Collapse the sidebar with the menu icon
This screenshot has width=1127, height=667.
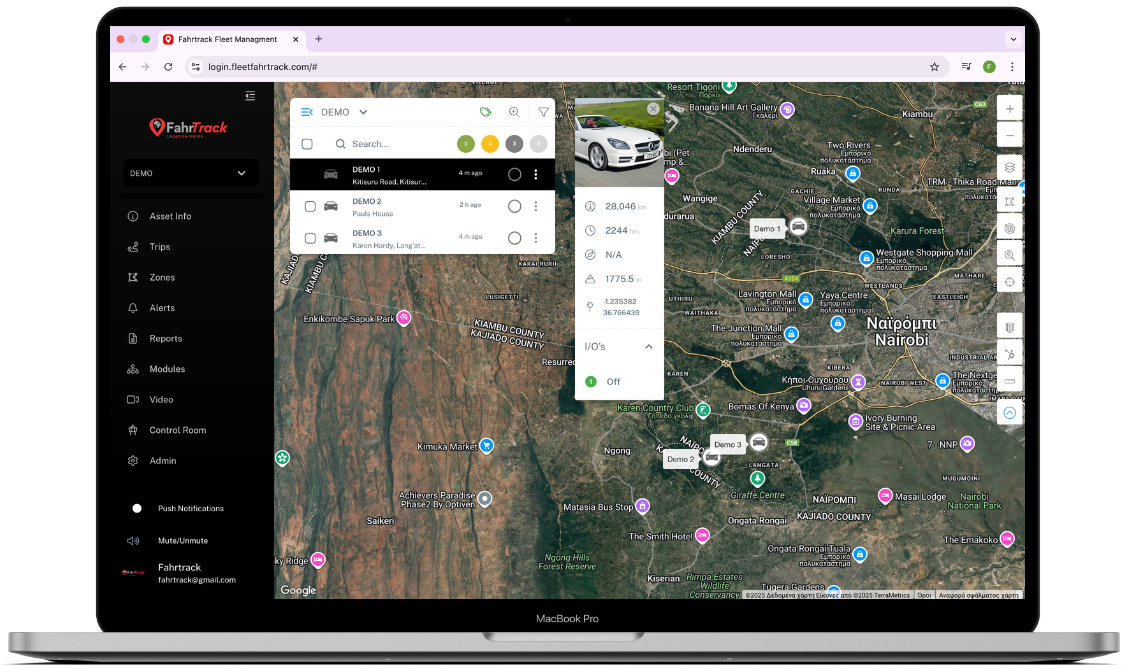point(250,96)
